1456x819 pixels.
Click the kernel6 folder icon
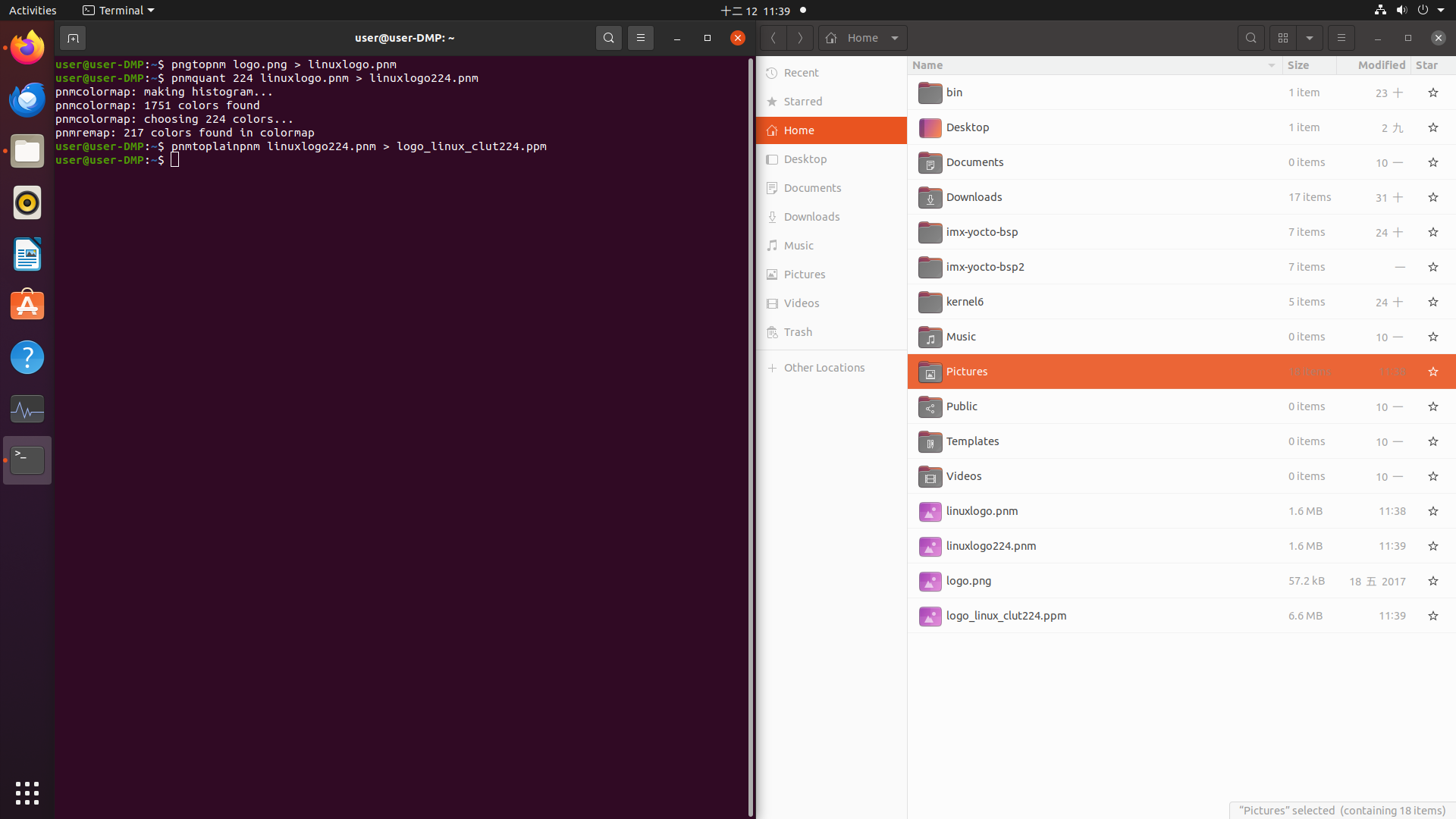pyautogui.click(x=930, y=302)
